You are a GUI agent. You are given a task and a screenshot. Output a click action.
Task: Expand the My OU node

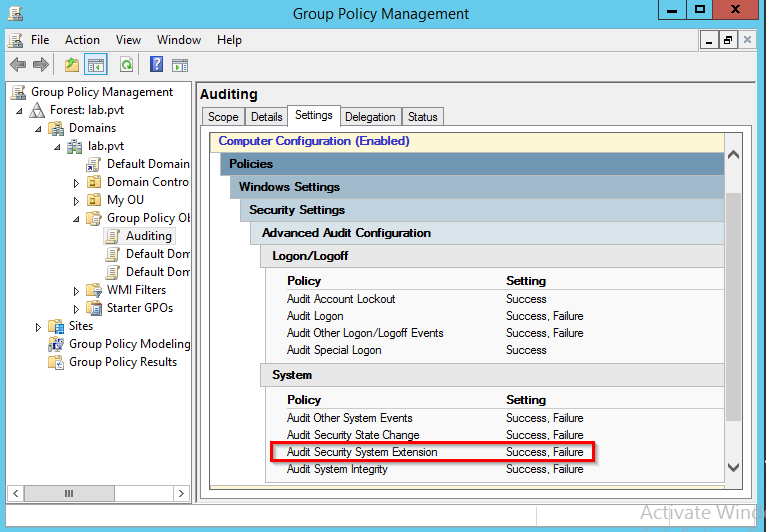pyautogui.click(x=76, y=200)
